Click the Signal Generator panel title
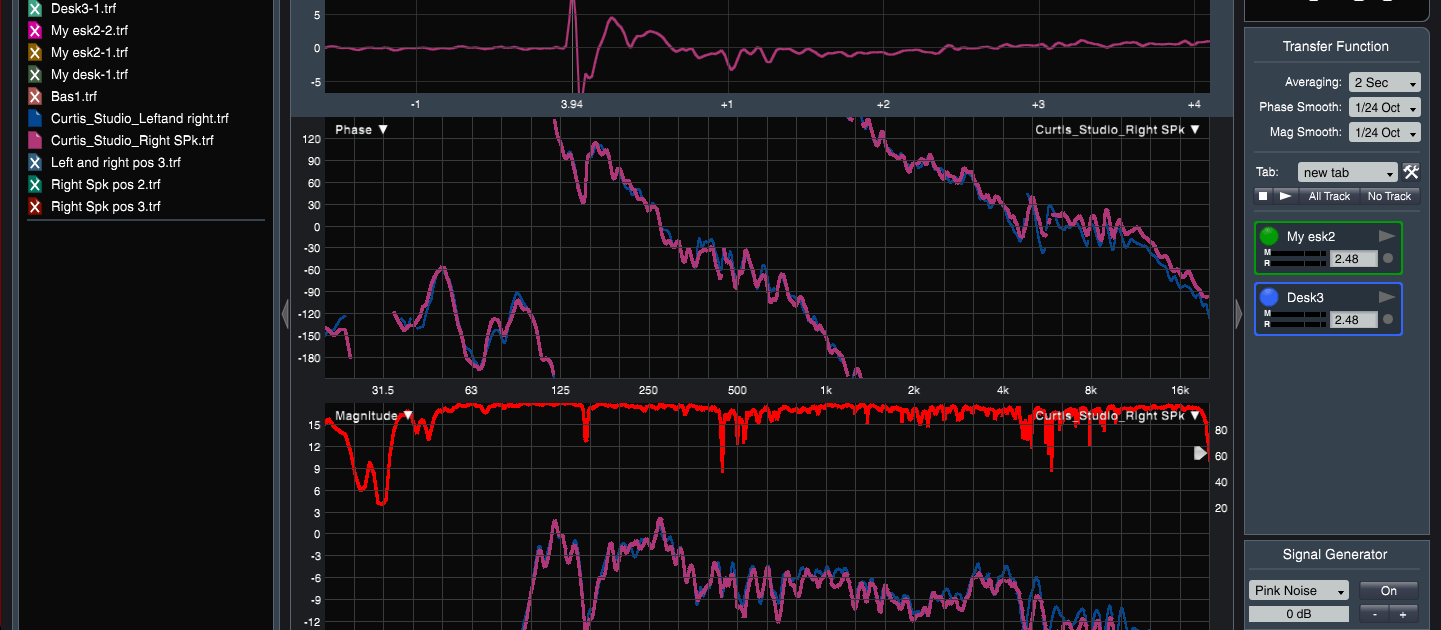The width and height of the screenshot is (1441, 630). [x=1335, y=554]
